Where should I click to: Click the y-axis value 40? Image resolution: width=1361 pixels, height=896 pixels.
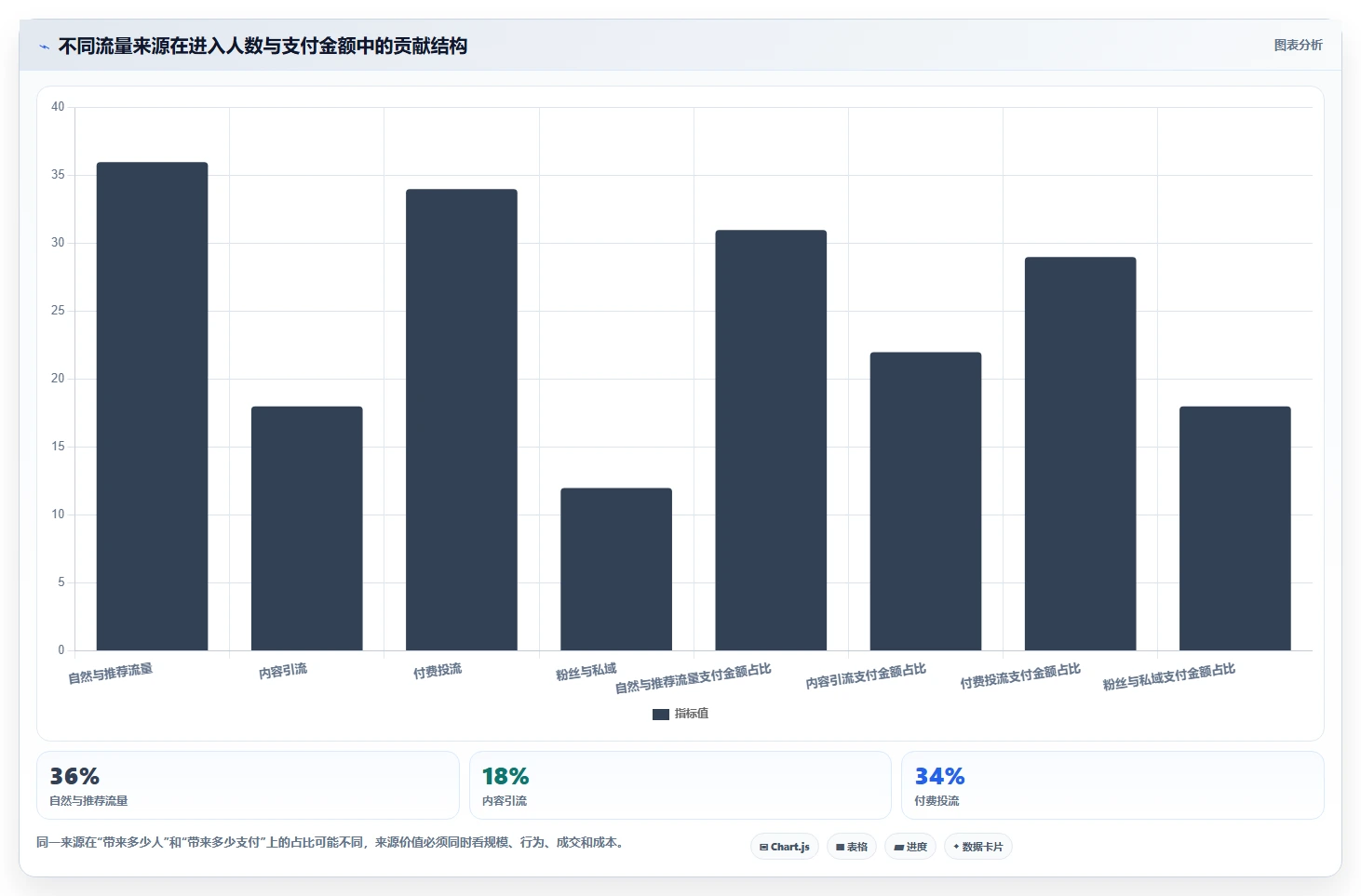[58, 107]
